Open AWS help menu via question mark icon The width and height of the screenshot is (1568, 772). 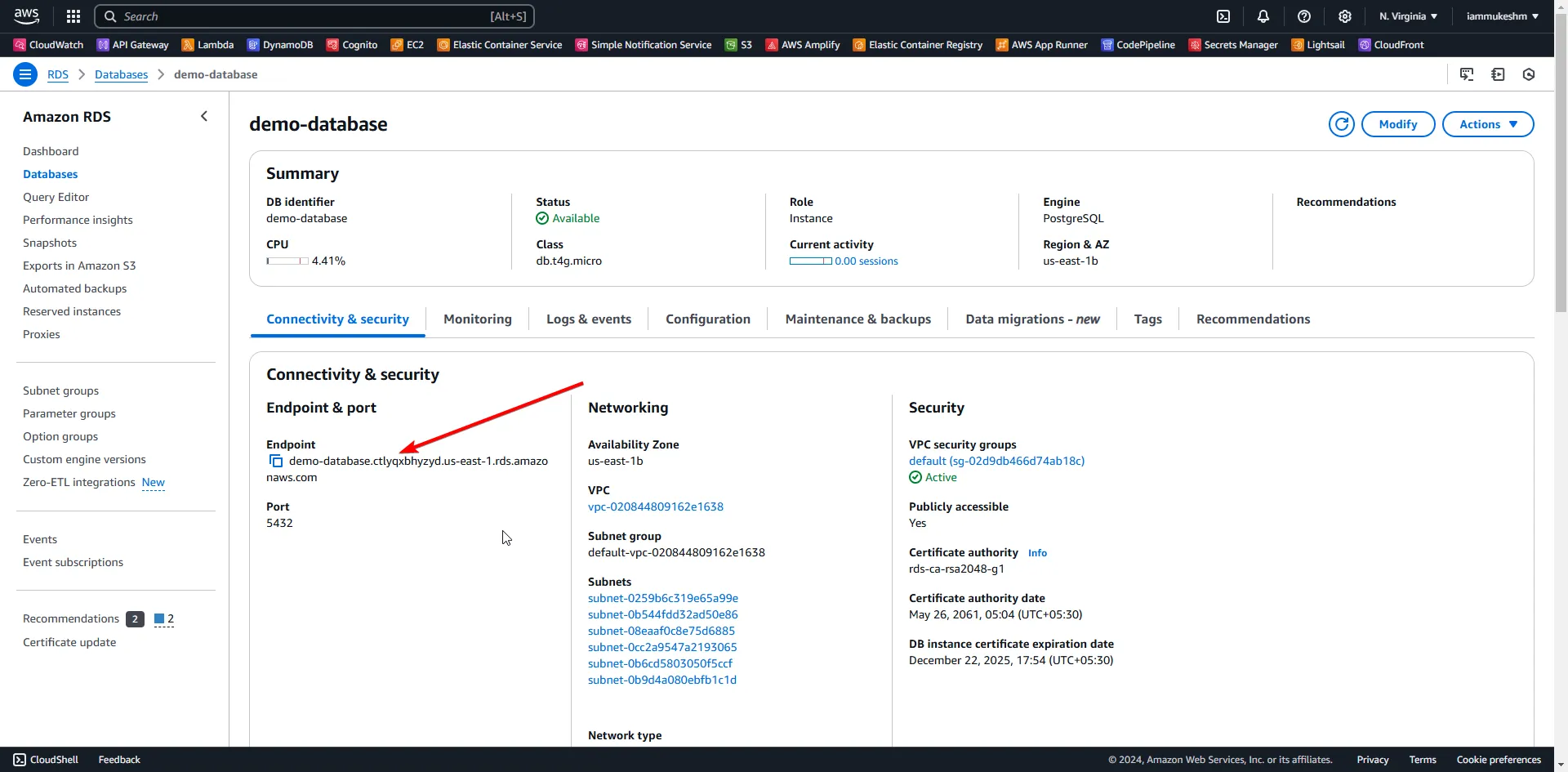coord(1303,16)
